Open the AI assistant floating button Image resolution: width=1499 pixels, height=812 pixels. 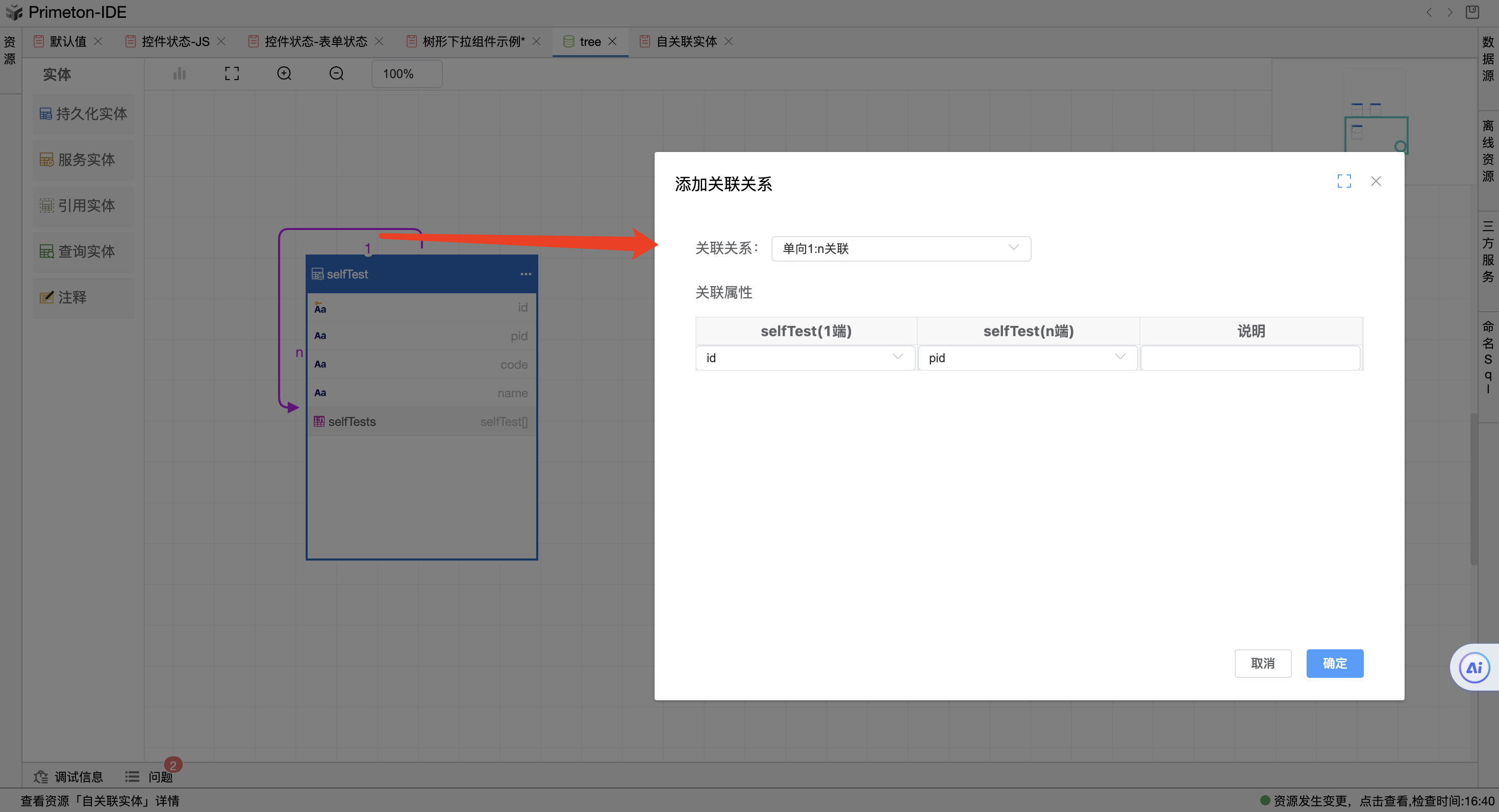(x=1474, y=667)
